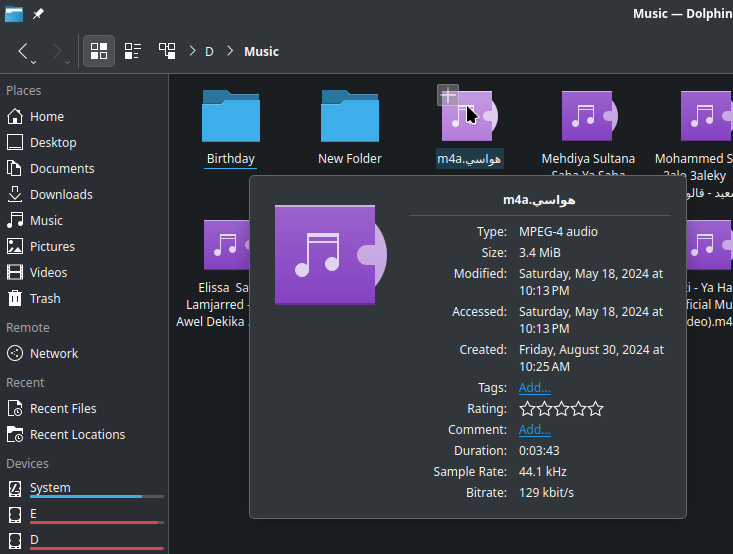733x554 pixels.
Task: Open the New Folder folder
Action: coord(350,116)
